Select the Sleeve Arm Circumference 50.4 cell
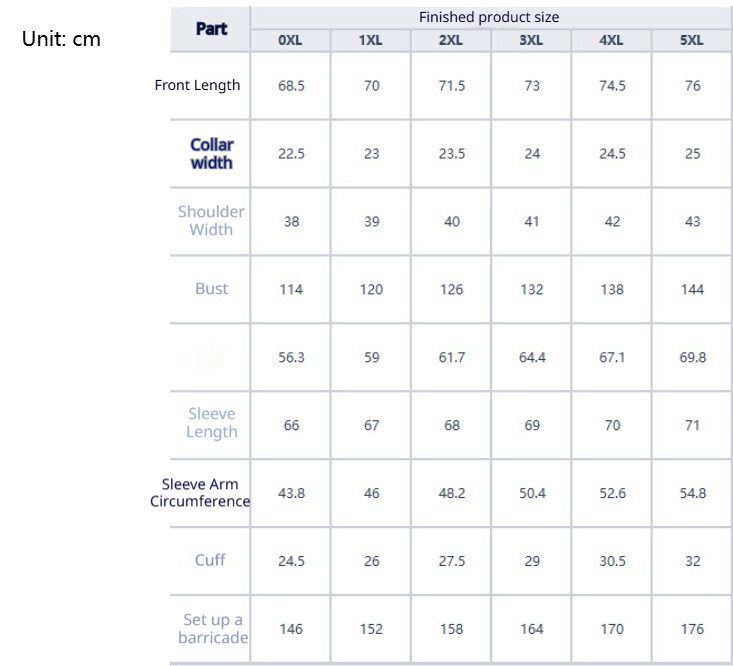Screen dimensions: 733x666 (532, 493)
